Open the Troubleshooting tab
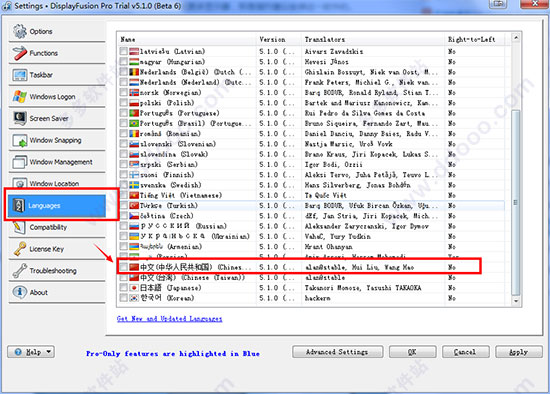The height and width of the screenshot is (394, 550). (x=57, y=271)
